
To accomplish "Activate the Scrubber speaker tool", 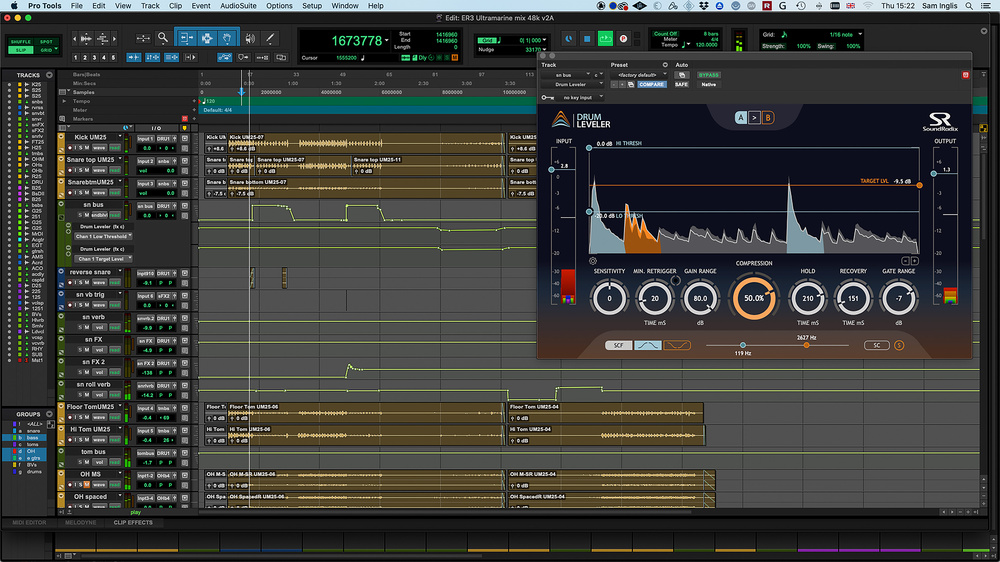I will [x=248, y=38].
